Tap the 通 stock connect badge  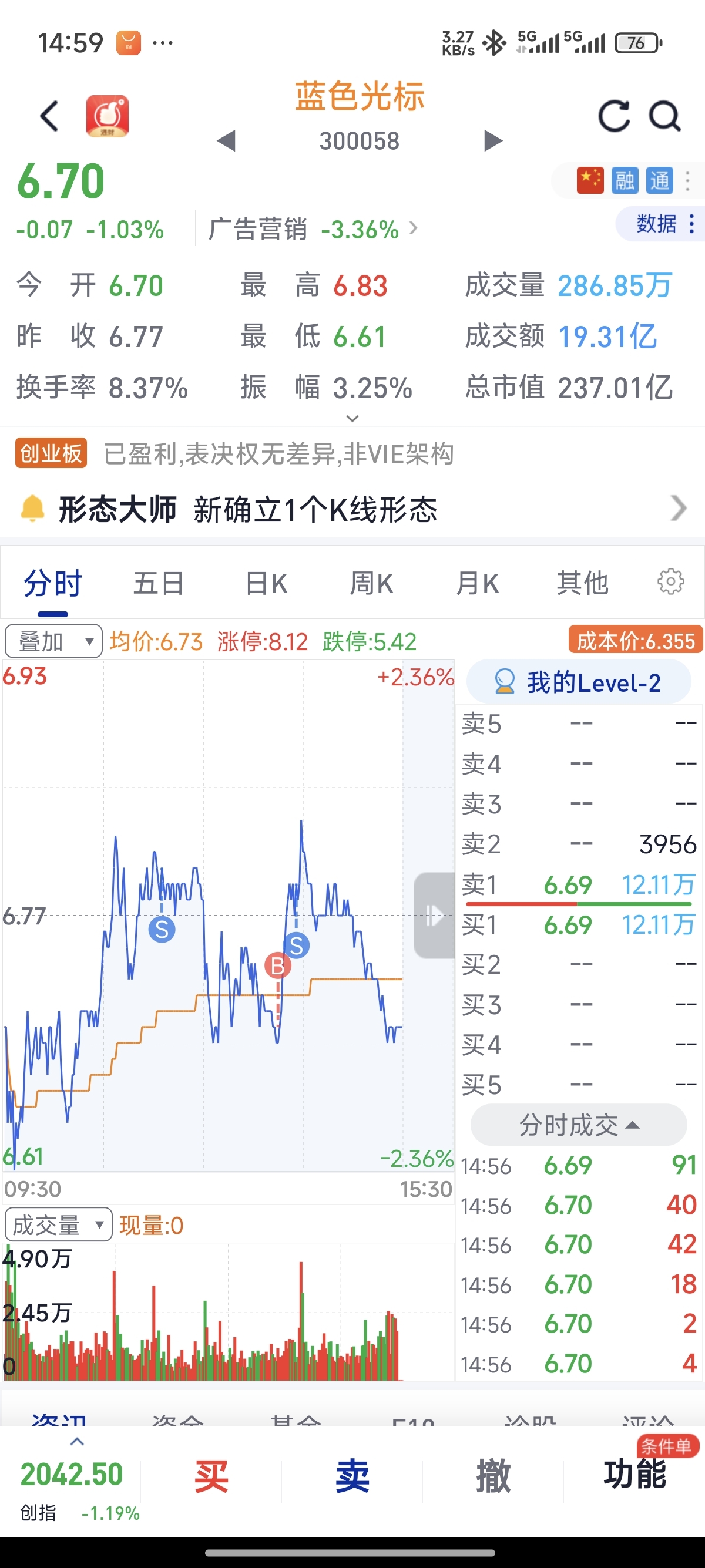pos(659,180)
